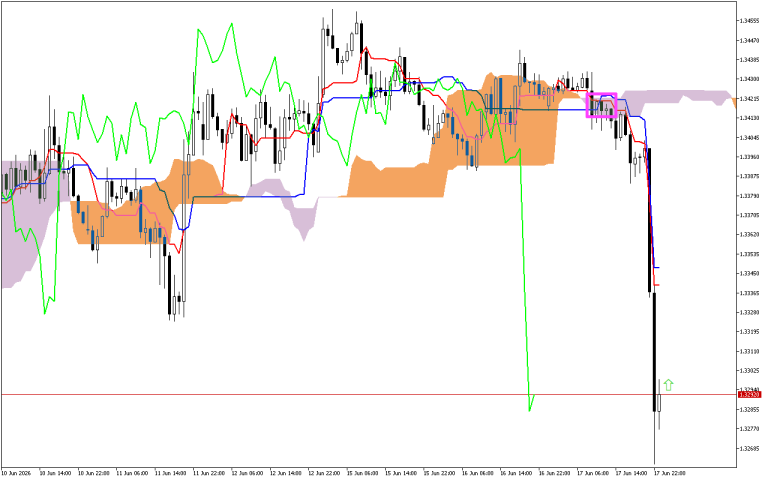Click the 12 Jun 06:00 time label
The image size is (768, 480).
(247, 473)
